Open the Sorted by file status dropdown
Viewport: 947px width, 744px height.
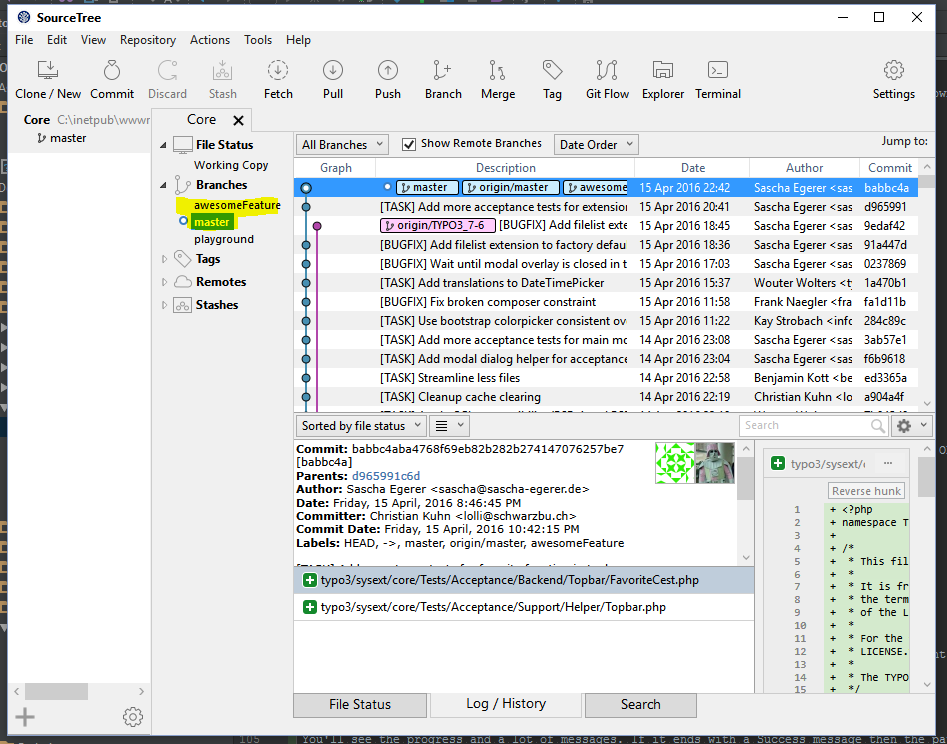(361, 426)
